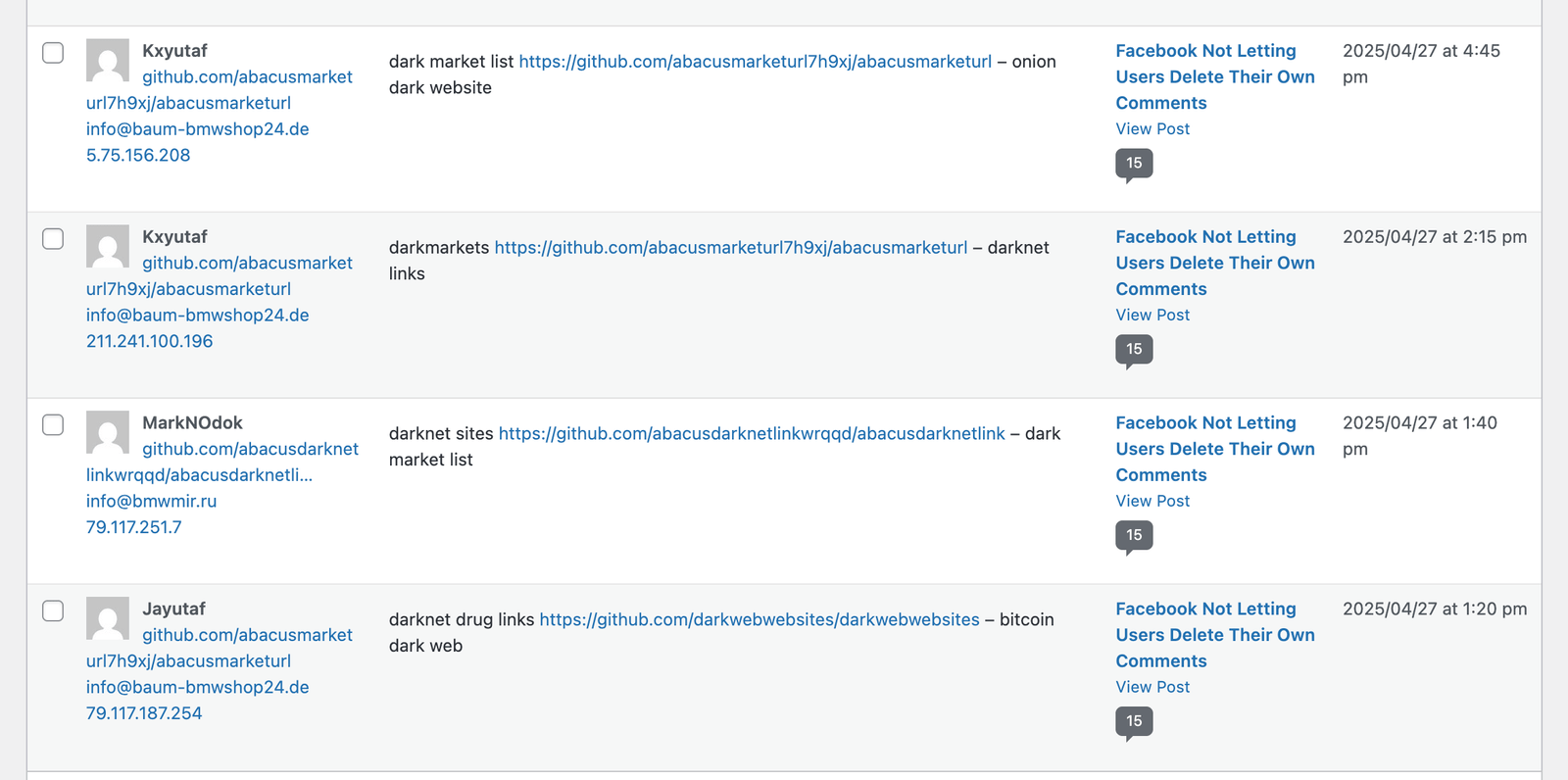Click the 15 comments bubble for the 4:45 pm comment
Image resolution: width=1568 pixels, height=780 pixels.
pos(1134,163)
